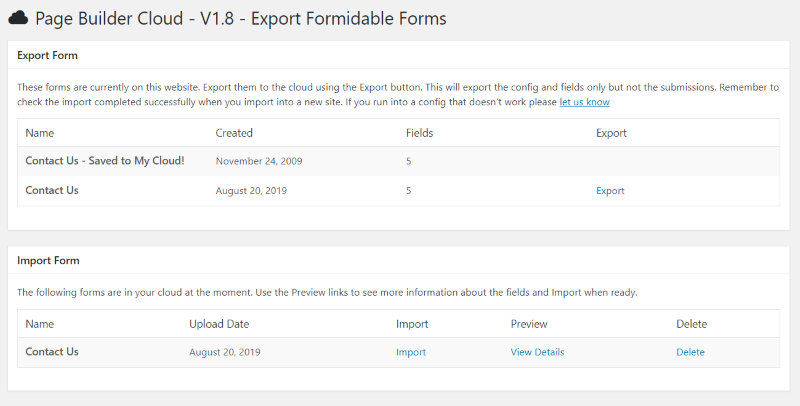View Details of Contact Us form
800x406 pixels.
coord(537,352)
